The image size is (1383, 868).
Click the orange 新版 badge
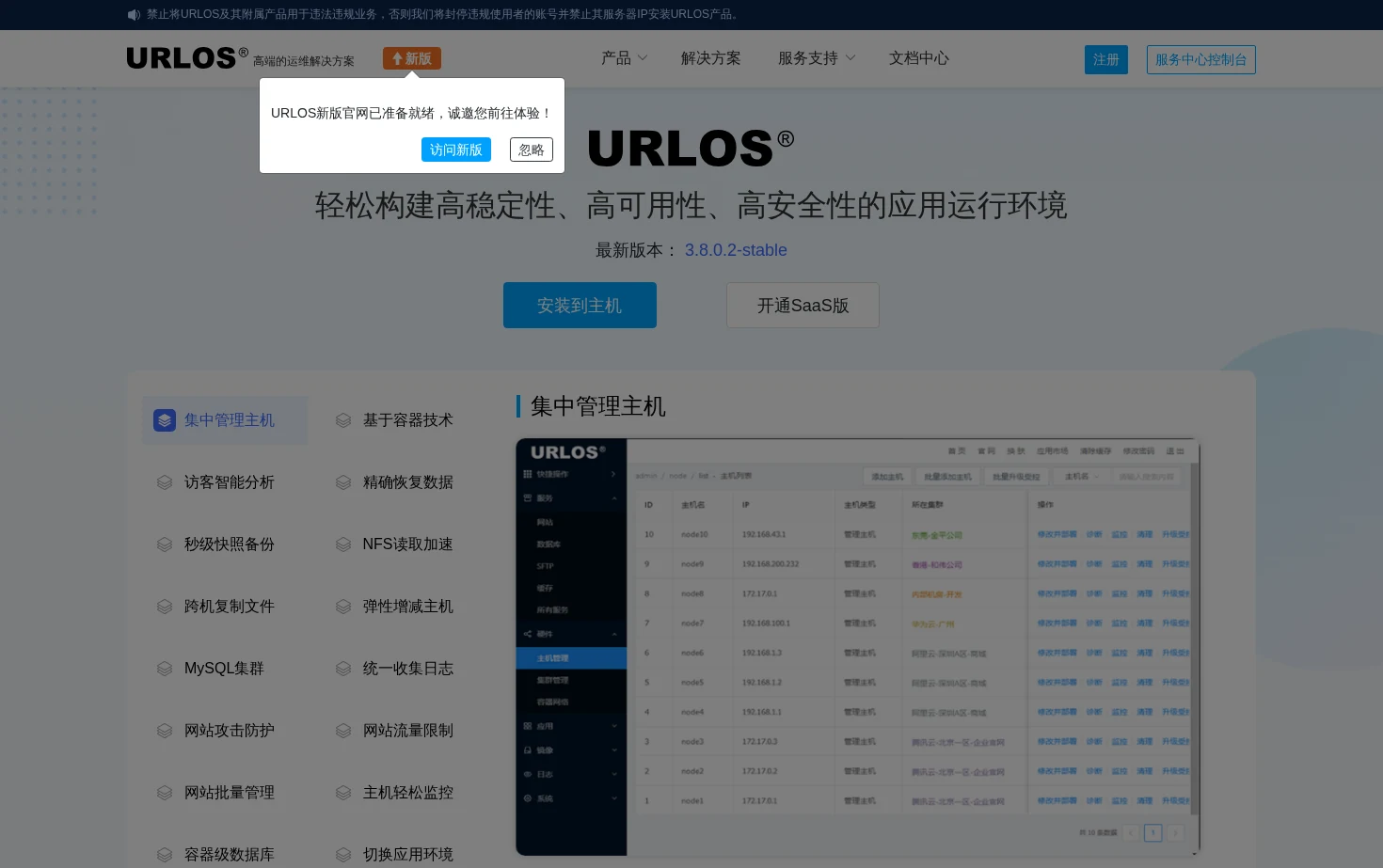pyautogui.click(x=412, y=58)
